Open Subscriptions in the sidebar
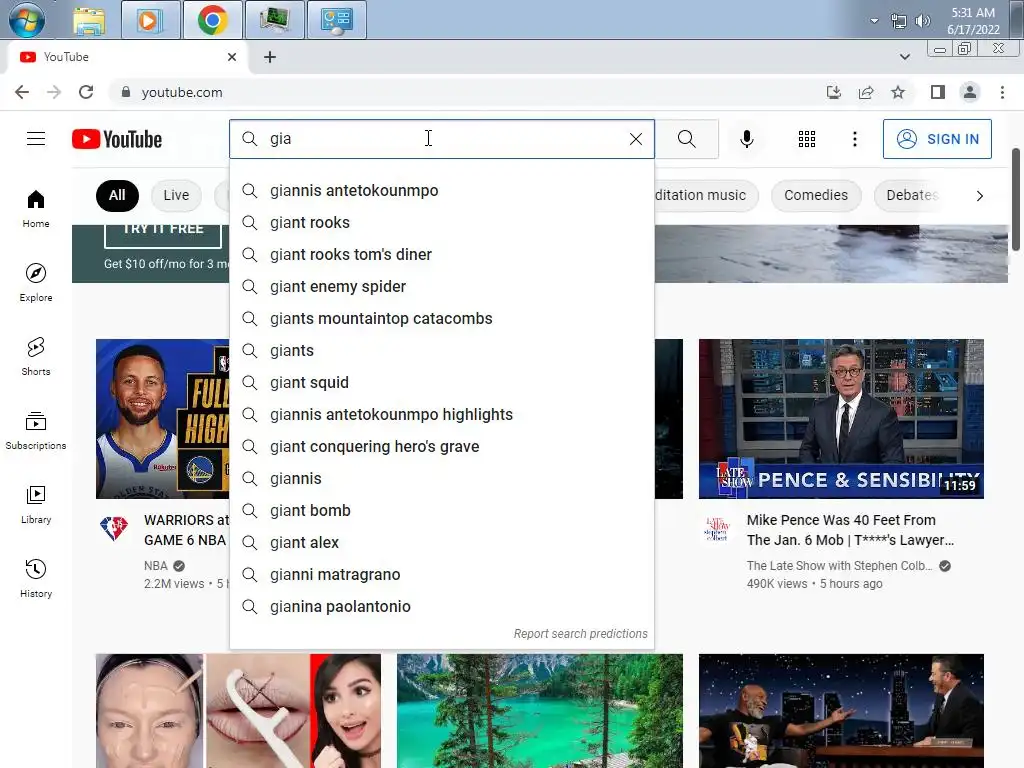The image size is (1024, 768). pos(36,431)
